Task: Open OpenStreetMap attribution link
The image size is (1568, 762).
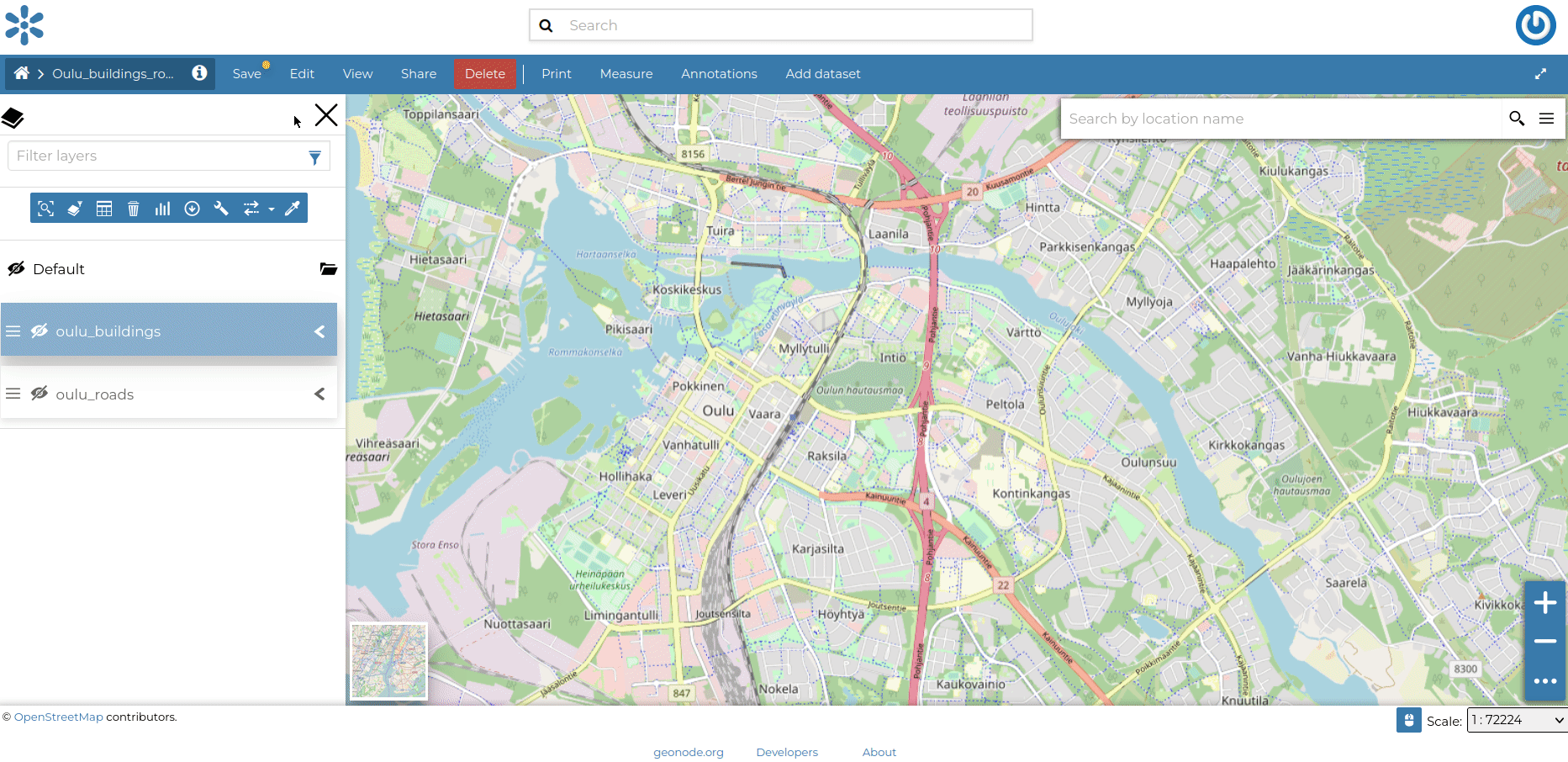Action: [x=58, y=717]
